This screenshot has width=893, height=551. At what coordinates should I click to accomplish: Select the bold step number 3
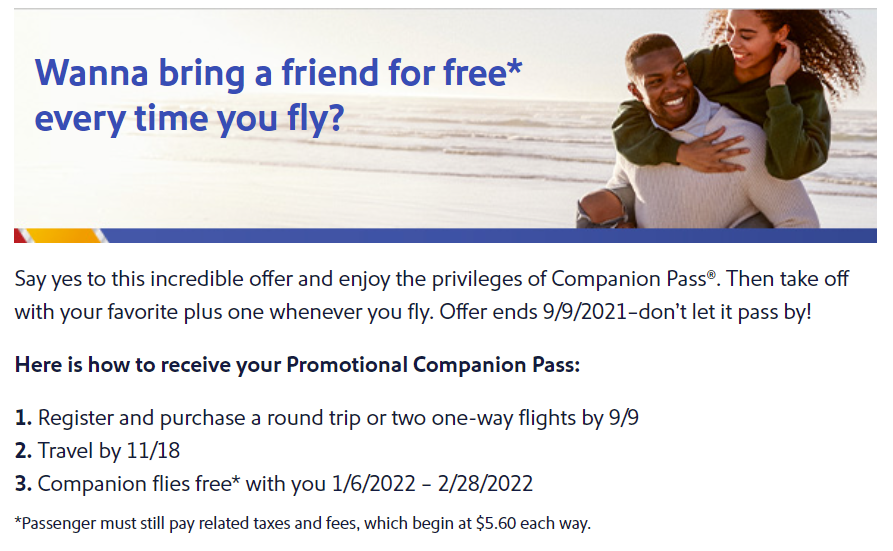click(x=23, y=484)
